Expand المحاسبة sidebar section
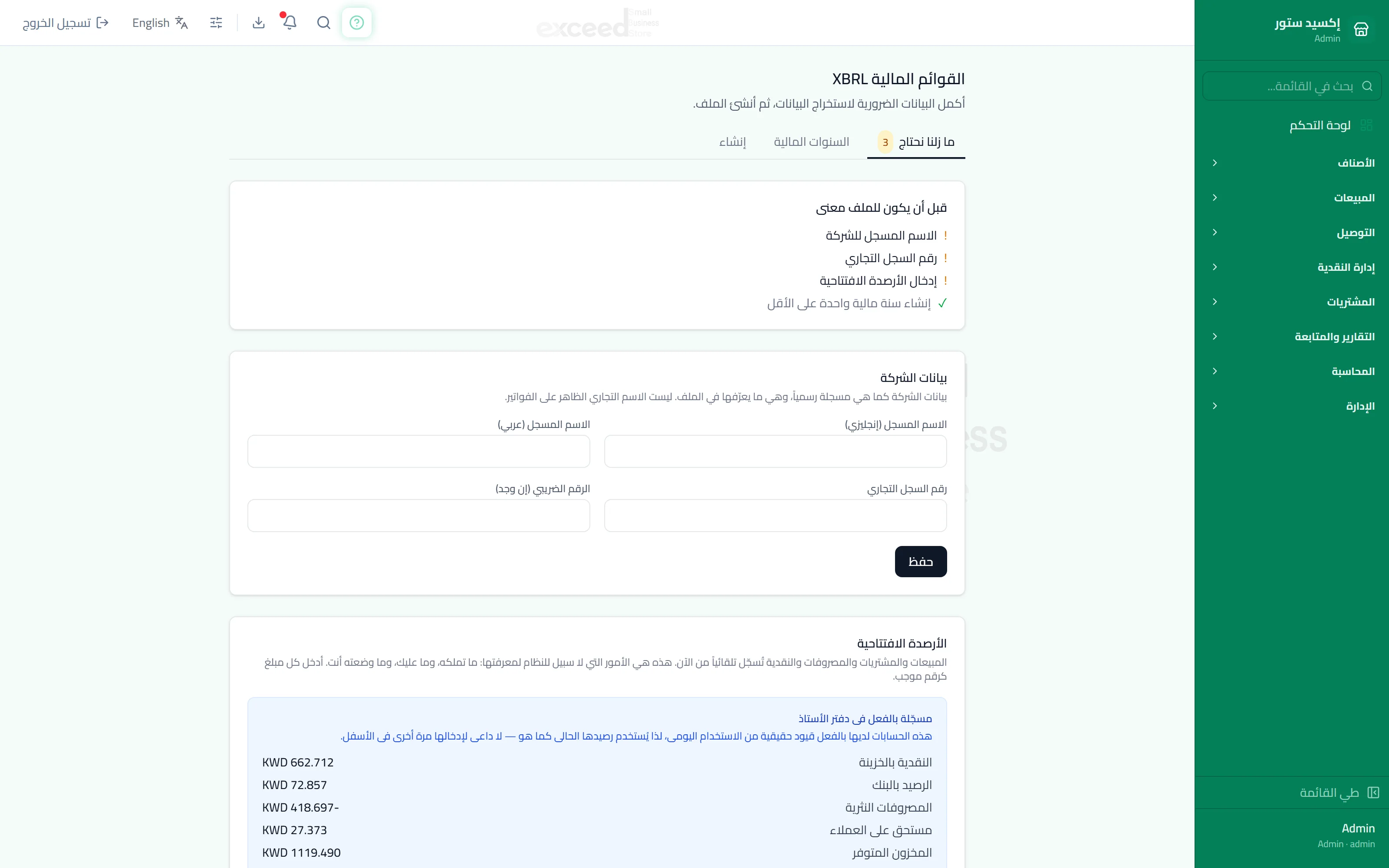The image size is (1389, 868). (x=1291, y=372)
